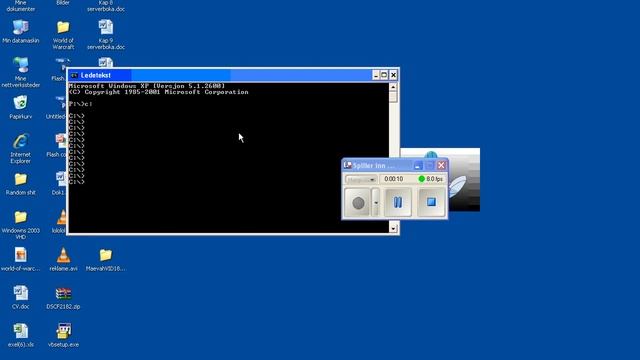
Task: Click the recorder window title bar icon
Action: coord(347,165)
